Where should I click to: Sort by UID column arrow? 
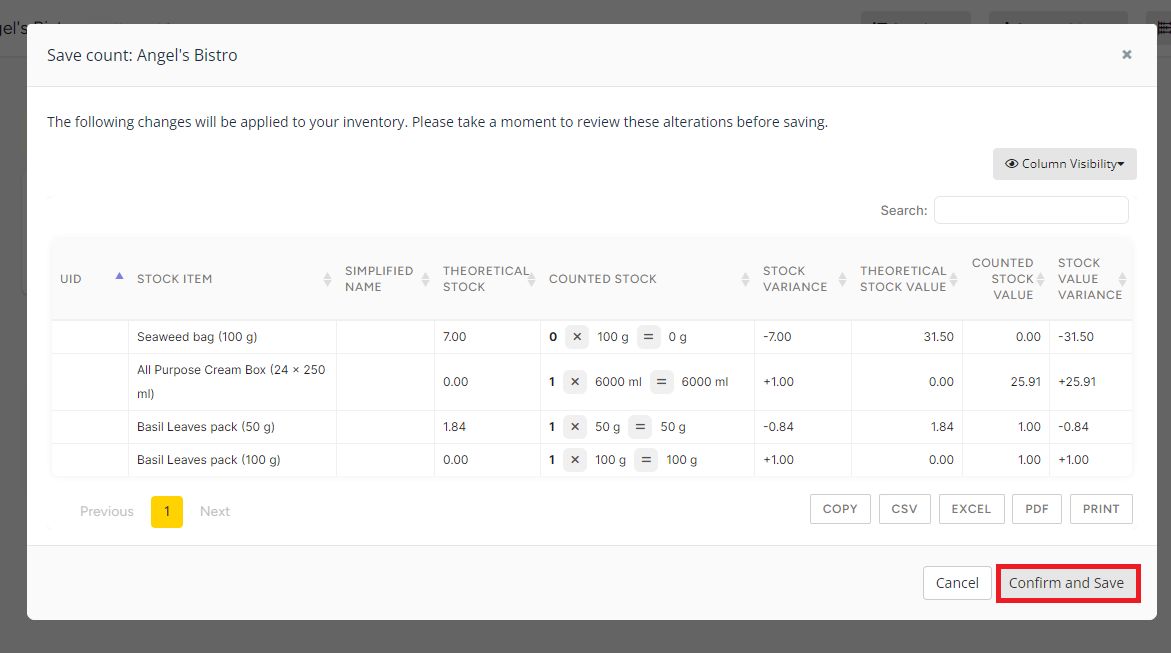119,276
